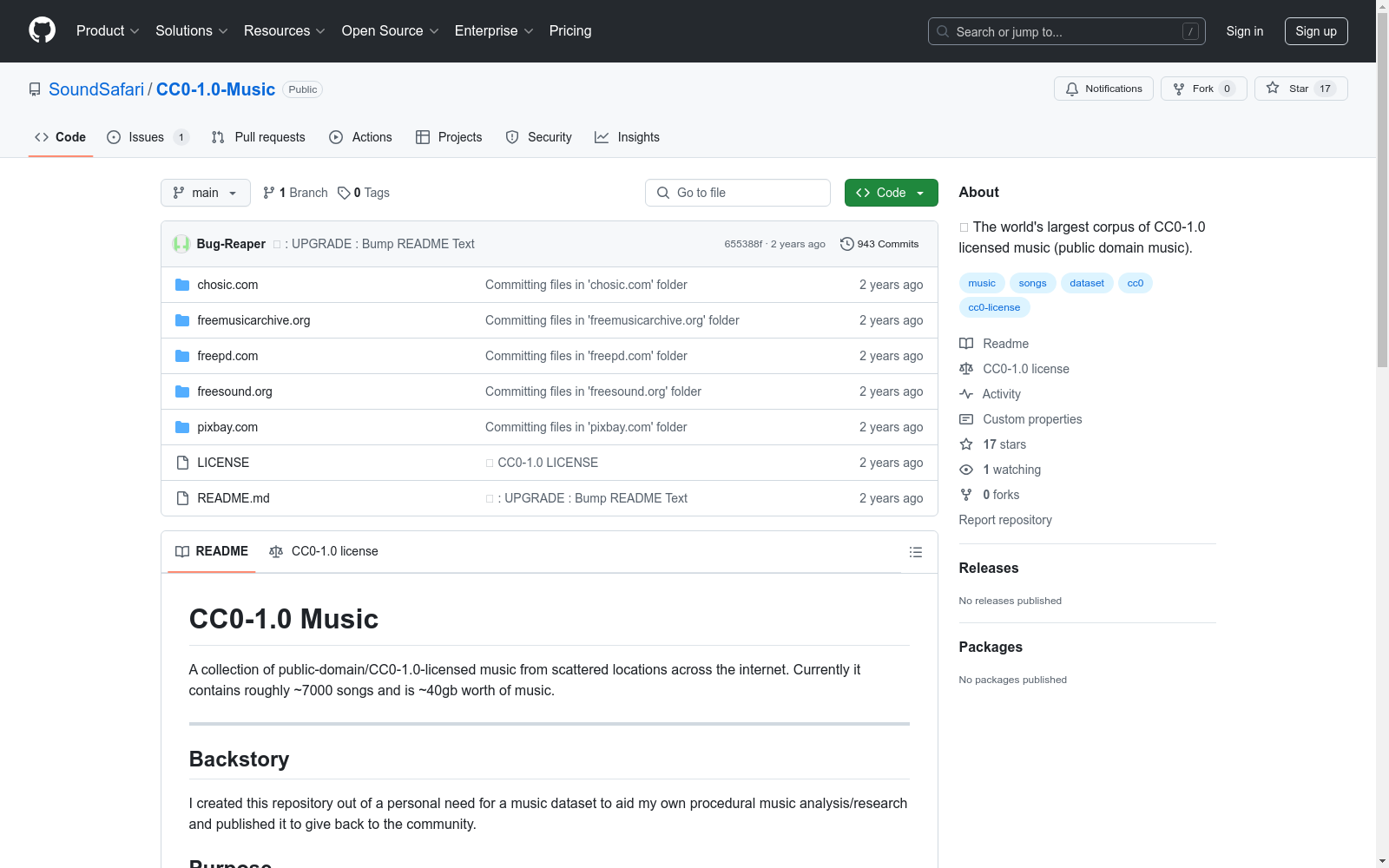Screen dimensions: 1389x868
Task: Open the Actions tab
Action: pyautogui.click(x=361, y=137)
